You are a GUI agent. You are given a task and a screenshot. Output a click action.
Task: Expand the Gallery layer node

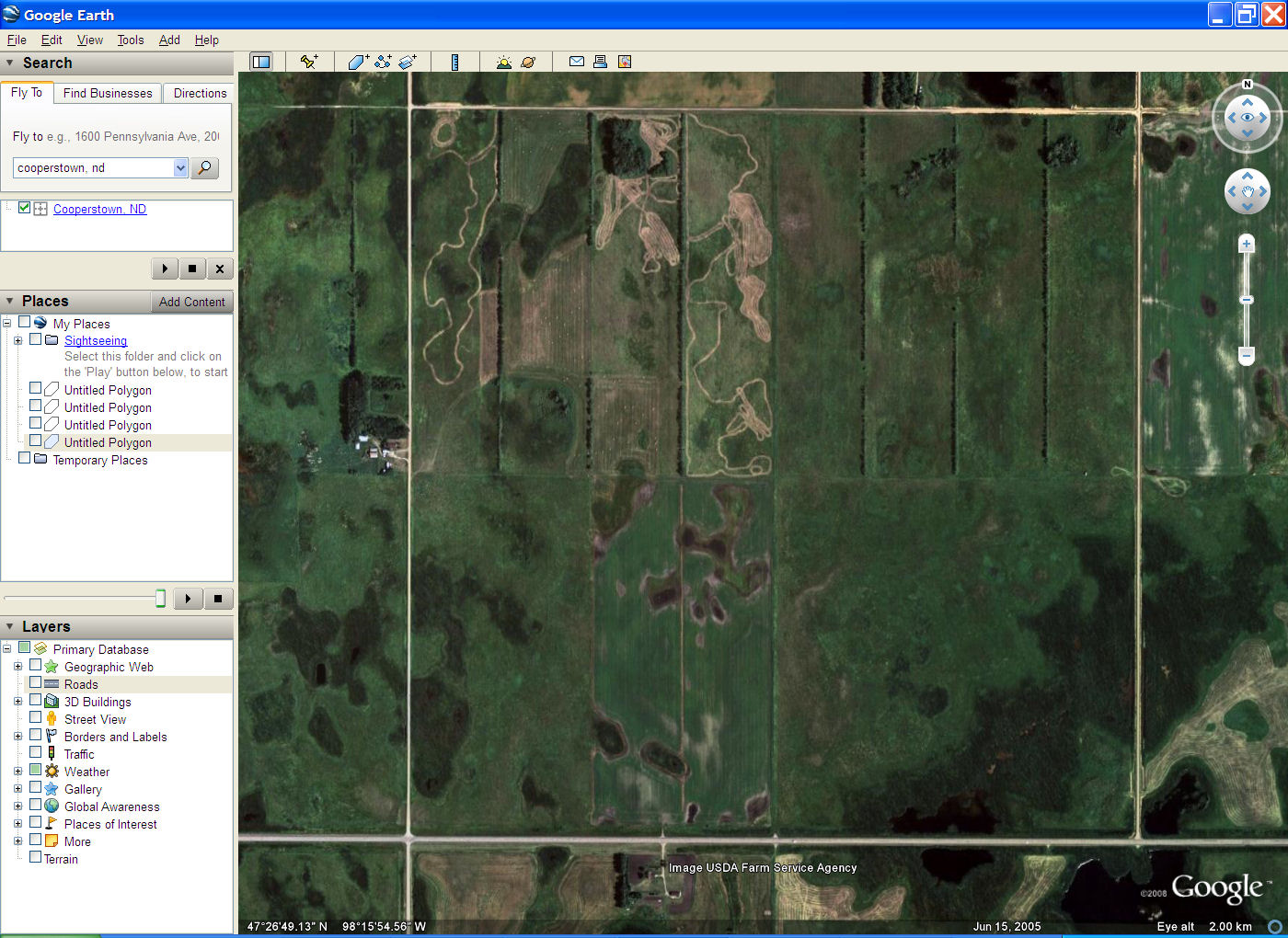[17, 788]
